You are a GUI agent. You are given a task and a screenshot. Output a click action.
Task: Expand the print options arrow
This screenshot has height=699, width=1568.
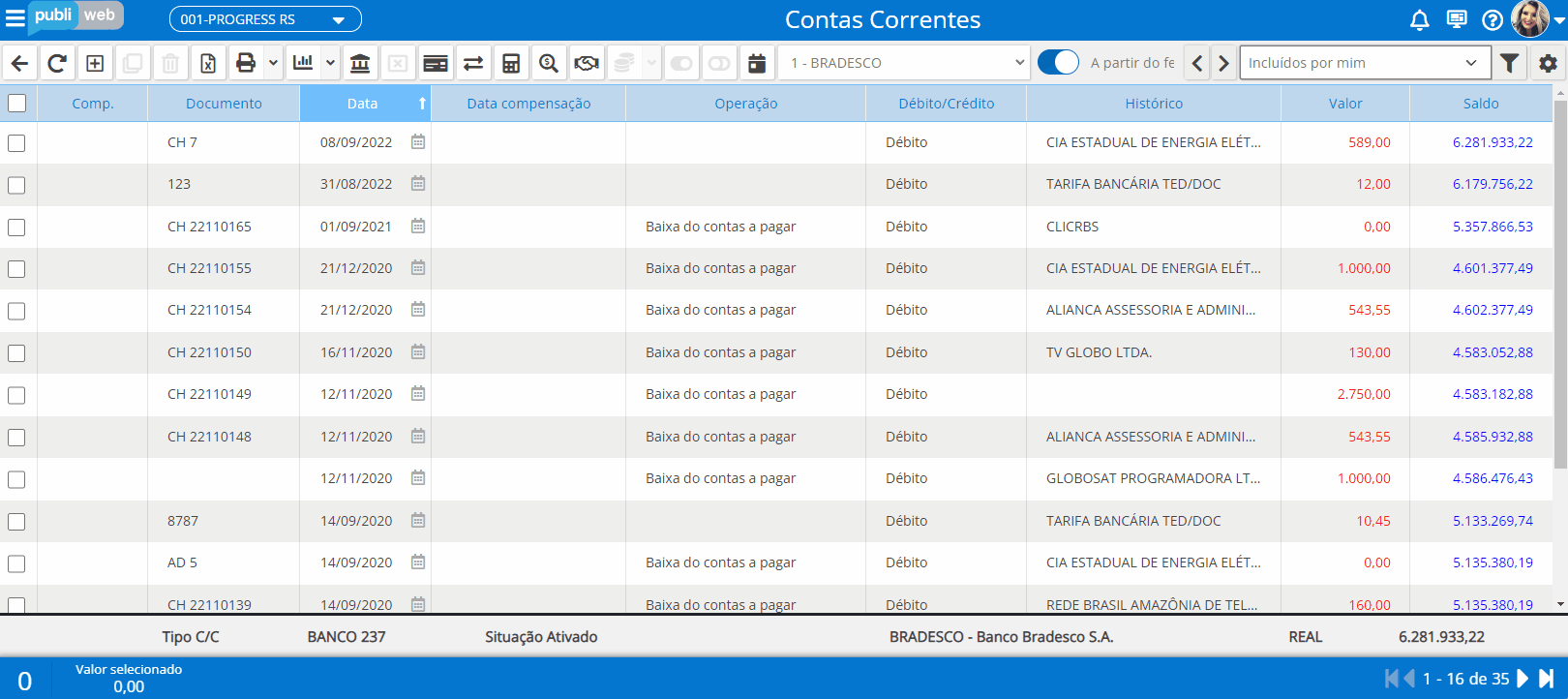[273, 63]
